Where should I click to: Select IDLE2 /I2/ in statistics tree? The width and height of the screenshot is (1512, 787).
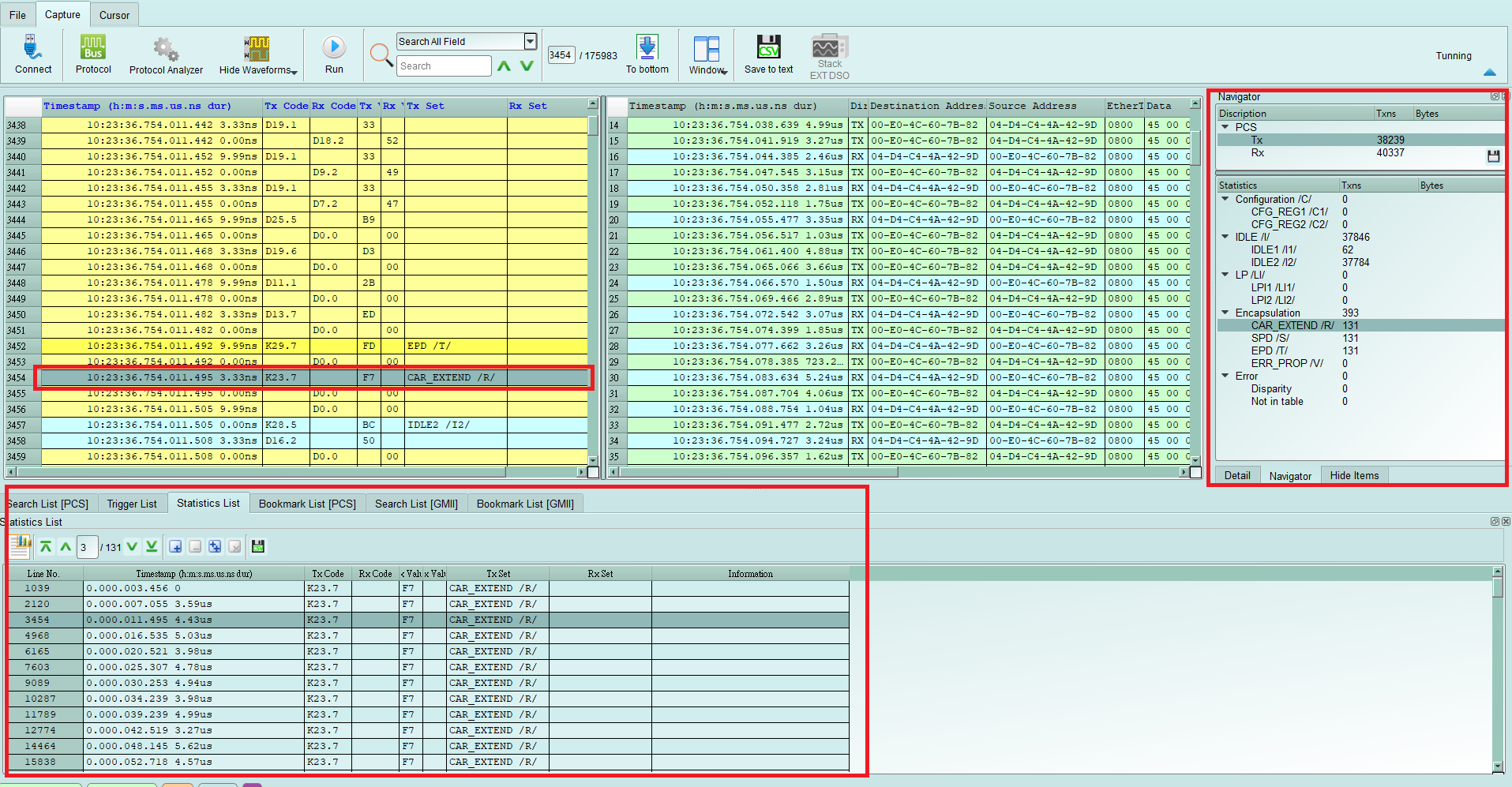pos(1274,262)
